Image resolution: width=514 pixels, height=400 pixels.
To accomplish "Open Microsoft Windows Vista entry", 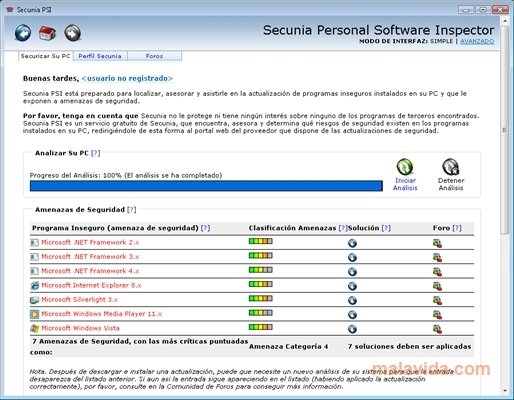I will click(80, 328).
